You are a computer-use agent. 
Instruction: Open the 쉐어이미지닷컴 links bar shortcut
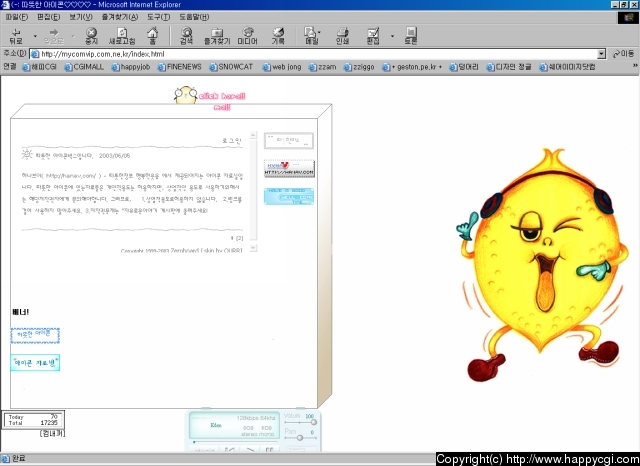567,67
